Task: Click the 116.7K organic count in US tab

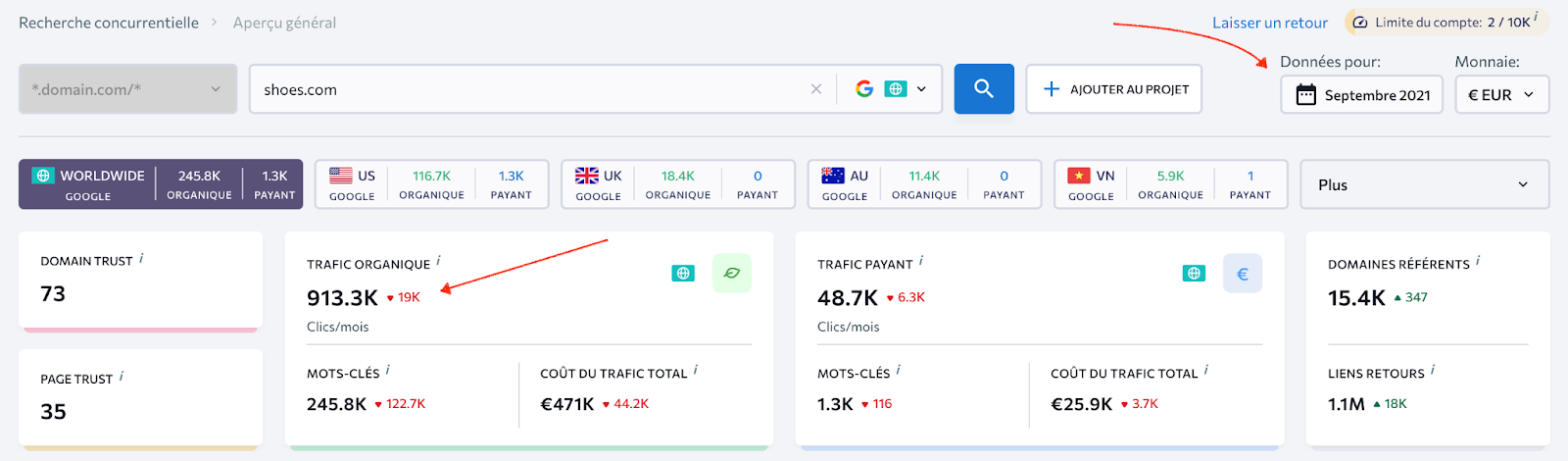Action: [x=431, y=176]
